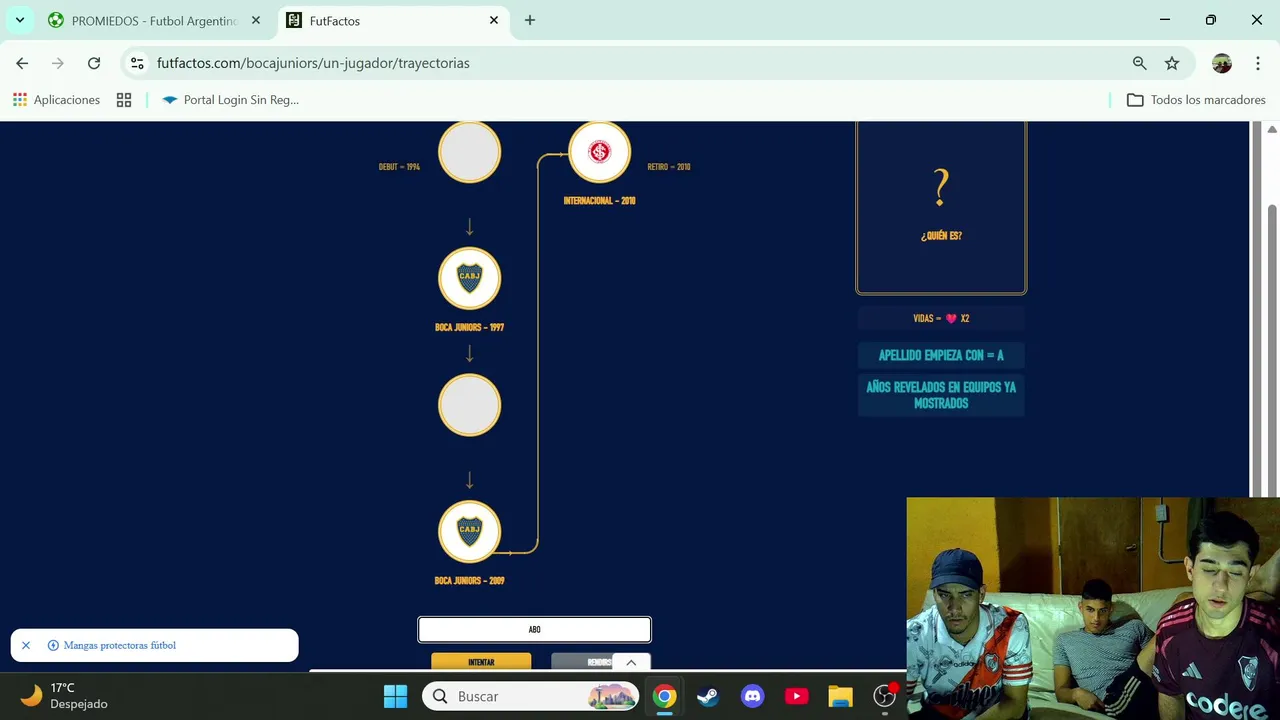Screen dimensions: 1280x720
Task: Click the ¿Quién es? mystery player card
Action: [941, 207]
